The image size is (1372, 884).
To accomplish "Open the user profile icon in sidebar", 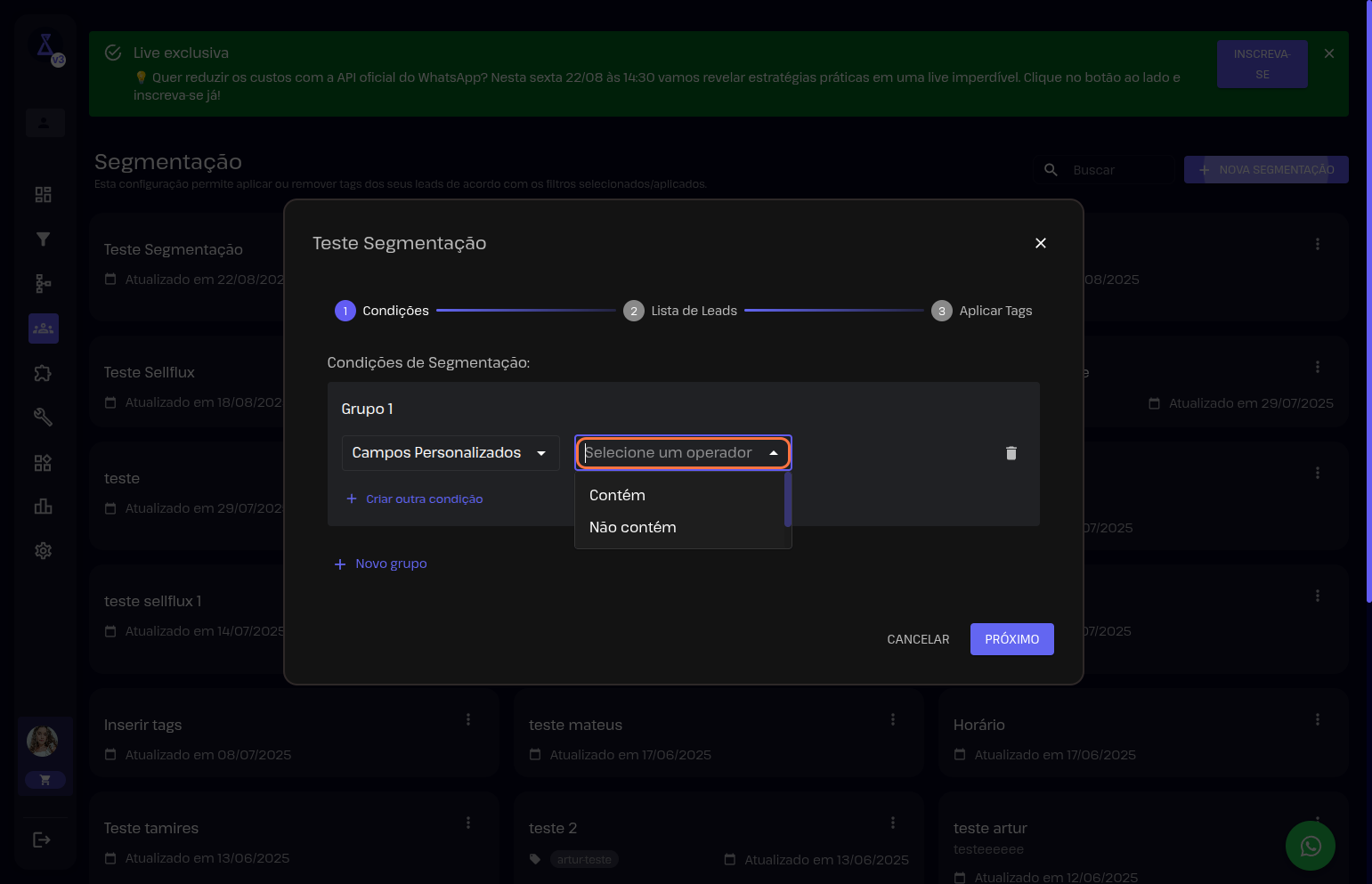I will (x=44, y=122).
